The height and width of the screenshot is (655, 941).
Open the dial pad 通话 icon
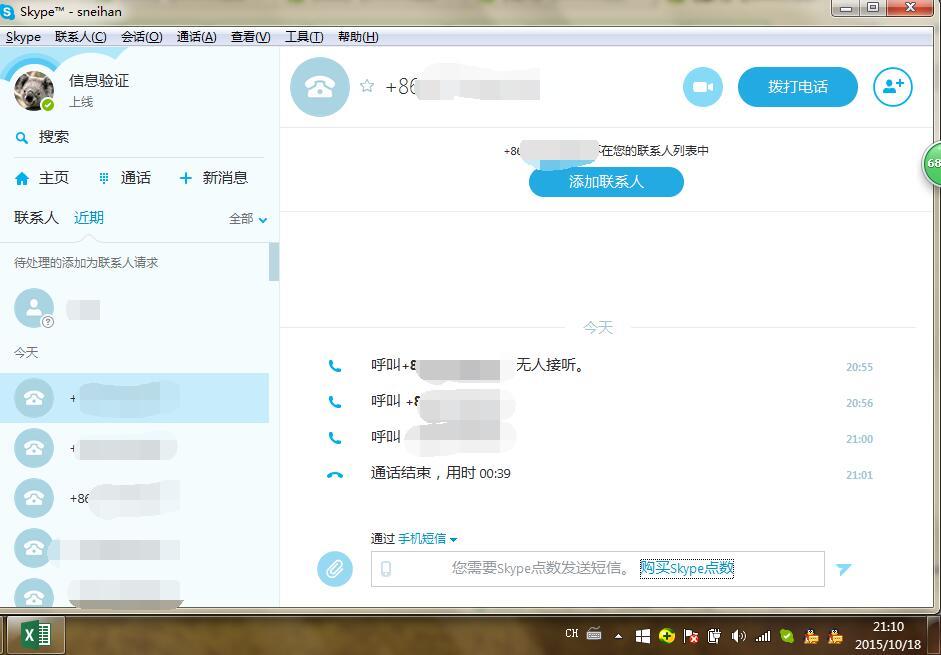(104, 178)
